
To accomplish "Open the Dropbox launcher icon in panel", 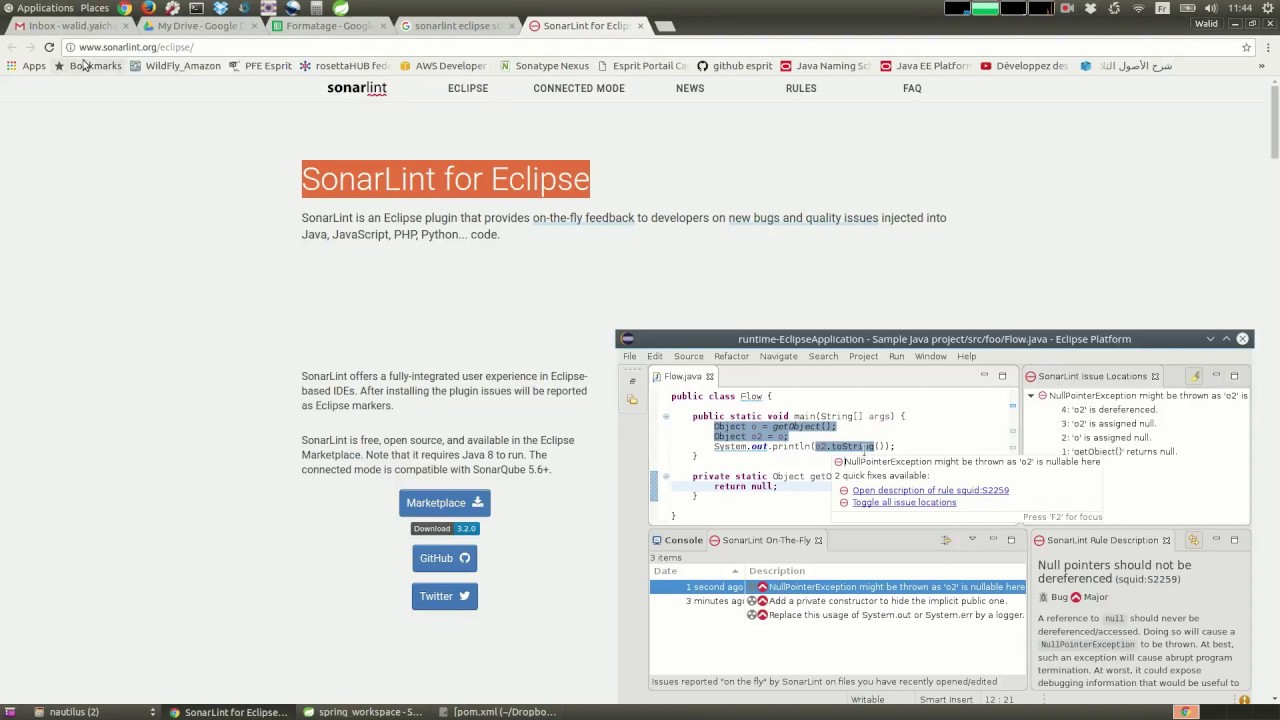I will click(220, 8).
